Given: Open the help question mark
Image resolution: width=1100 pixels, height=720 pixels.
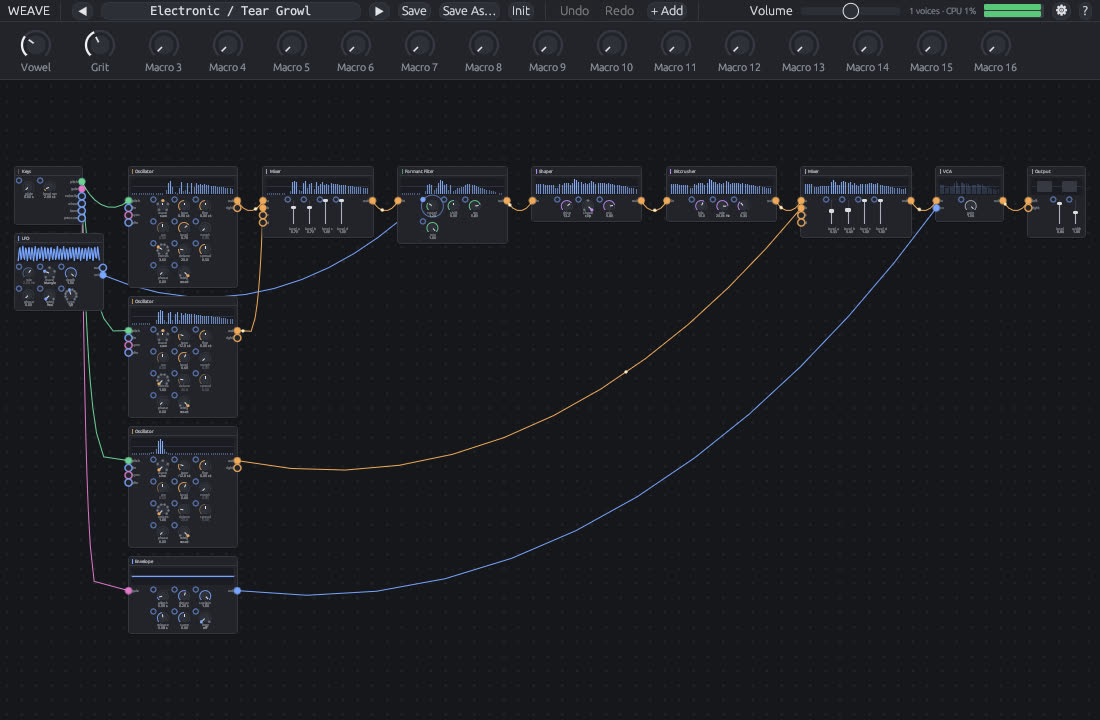Looking at the screenshot, I should pos(1085,11).
